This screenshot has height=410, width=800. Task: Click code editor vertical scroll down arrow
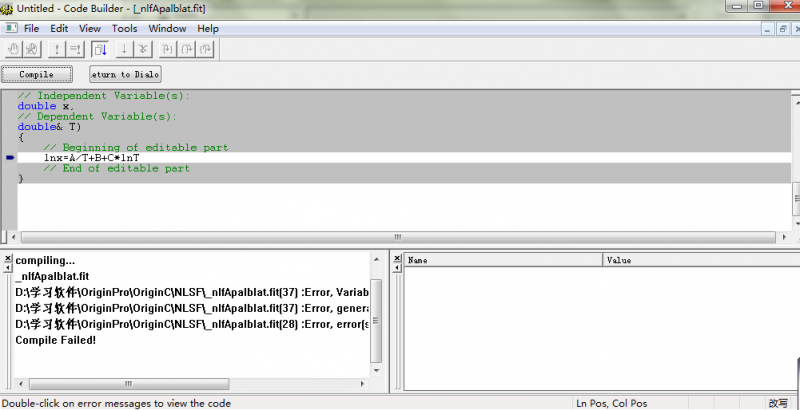tap(796, 223)
